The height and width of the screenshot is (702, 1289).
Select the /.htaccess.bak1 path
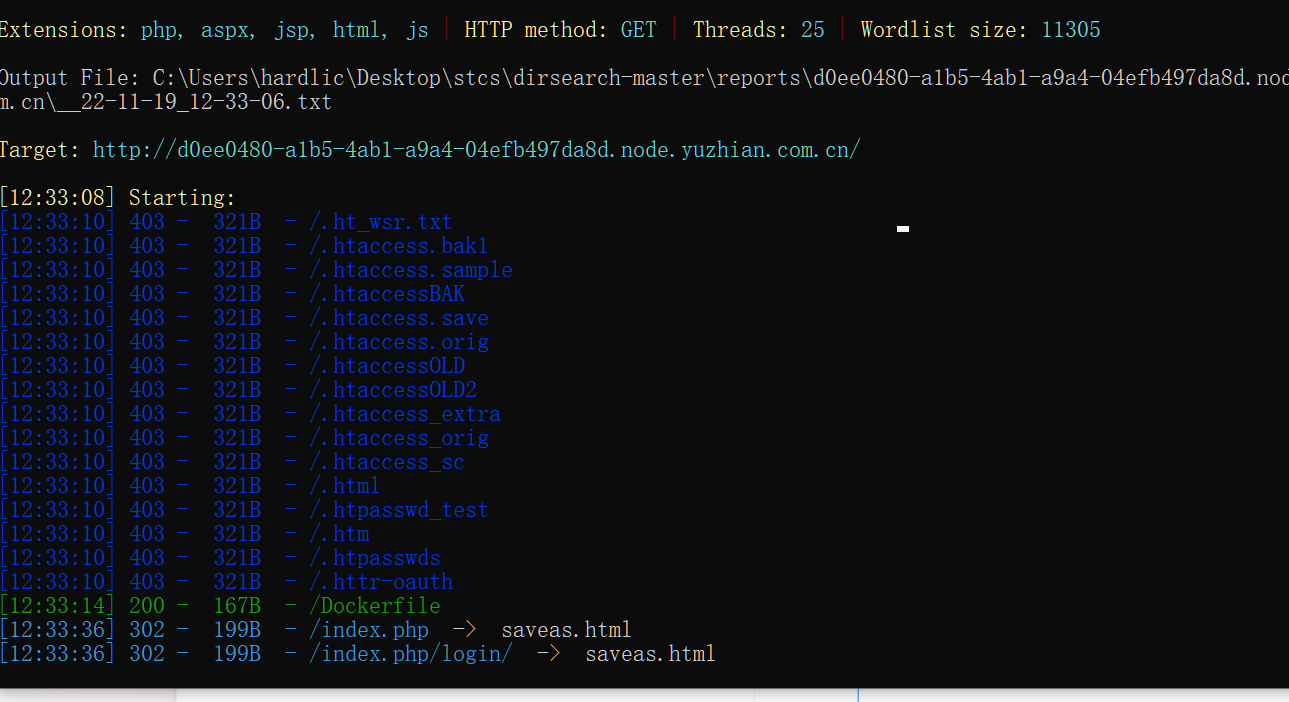[398, 246]
